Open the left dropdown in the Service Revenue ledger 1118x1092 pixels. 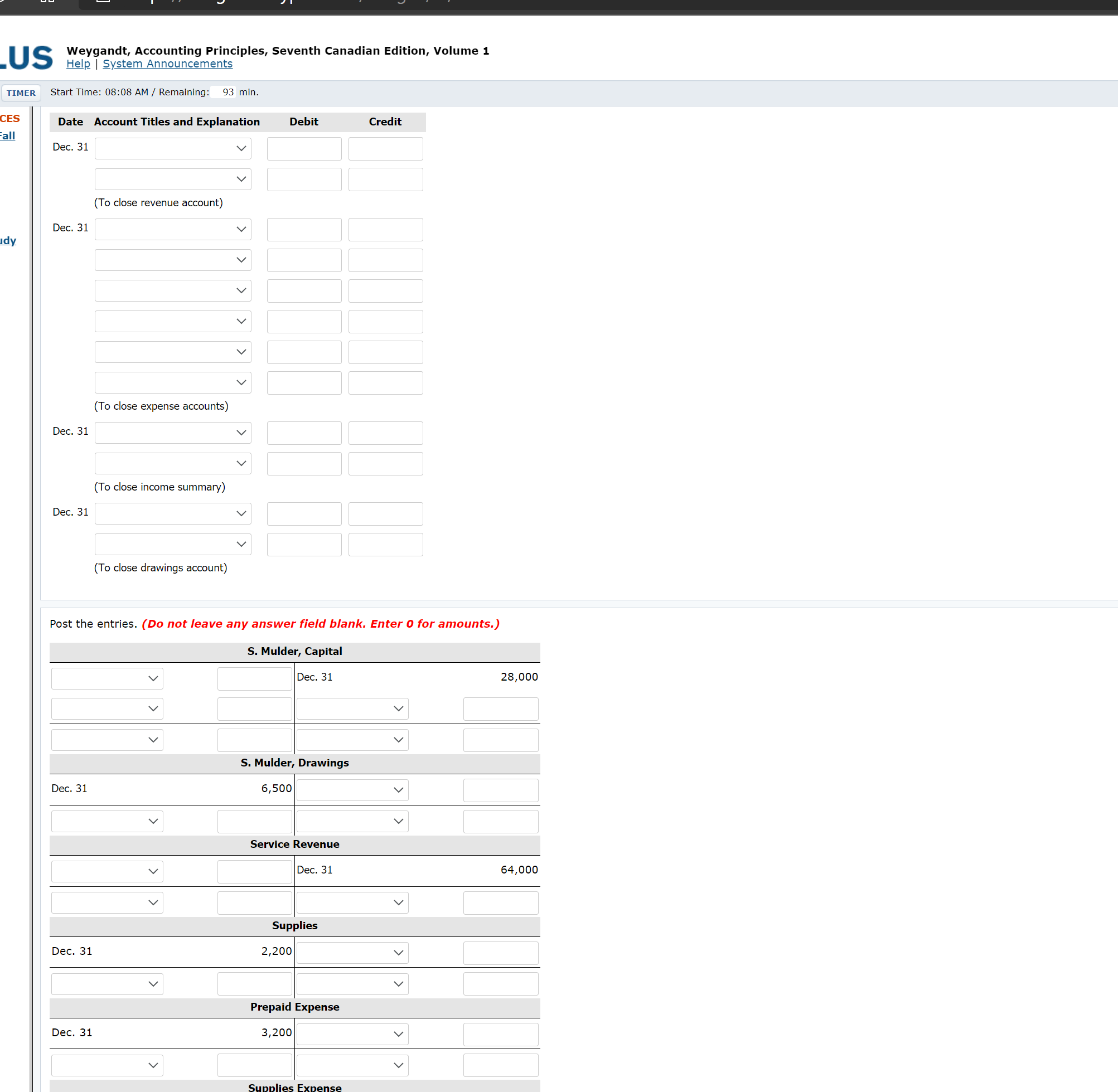point(107,871)
